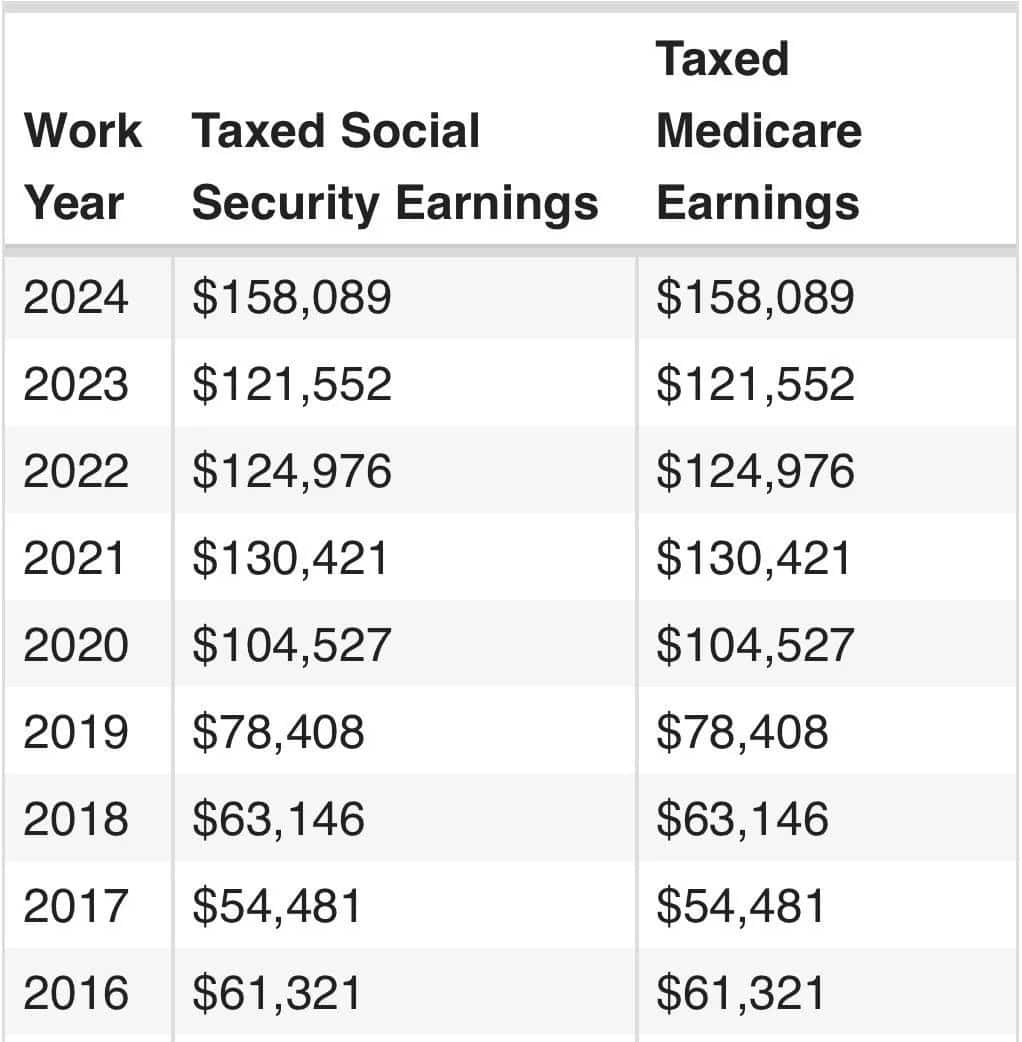Viewport: 1022px width, 1042px height.
Task: Select 2019 Medicare earnings $78,408
Action: point(742,732)
